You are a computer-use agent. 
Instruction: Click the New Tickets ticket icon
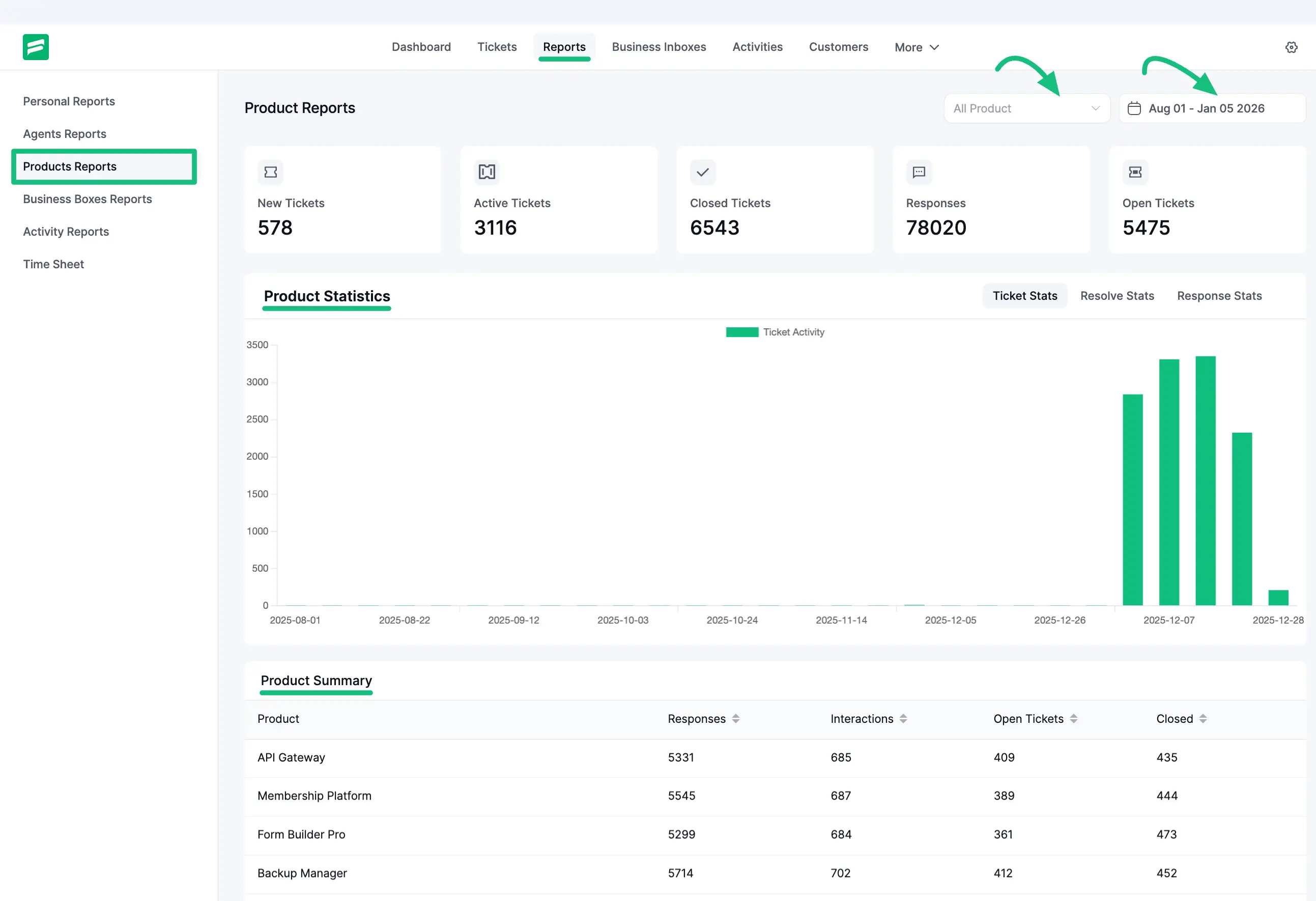pos(271,172)
